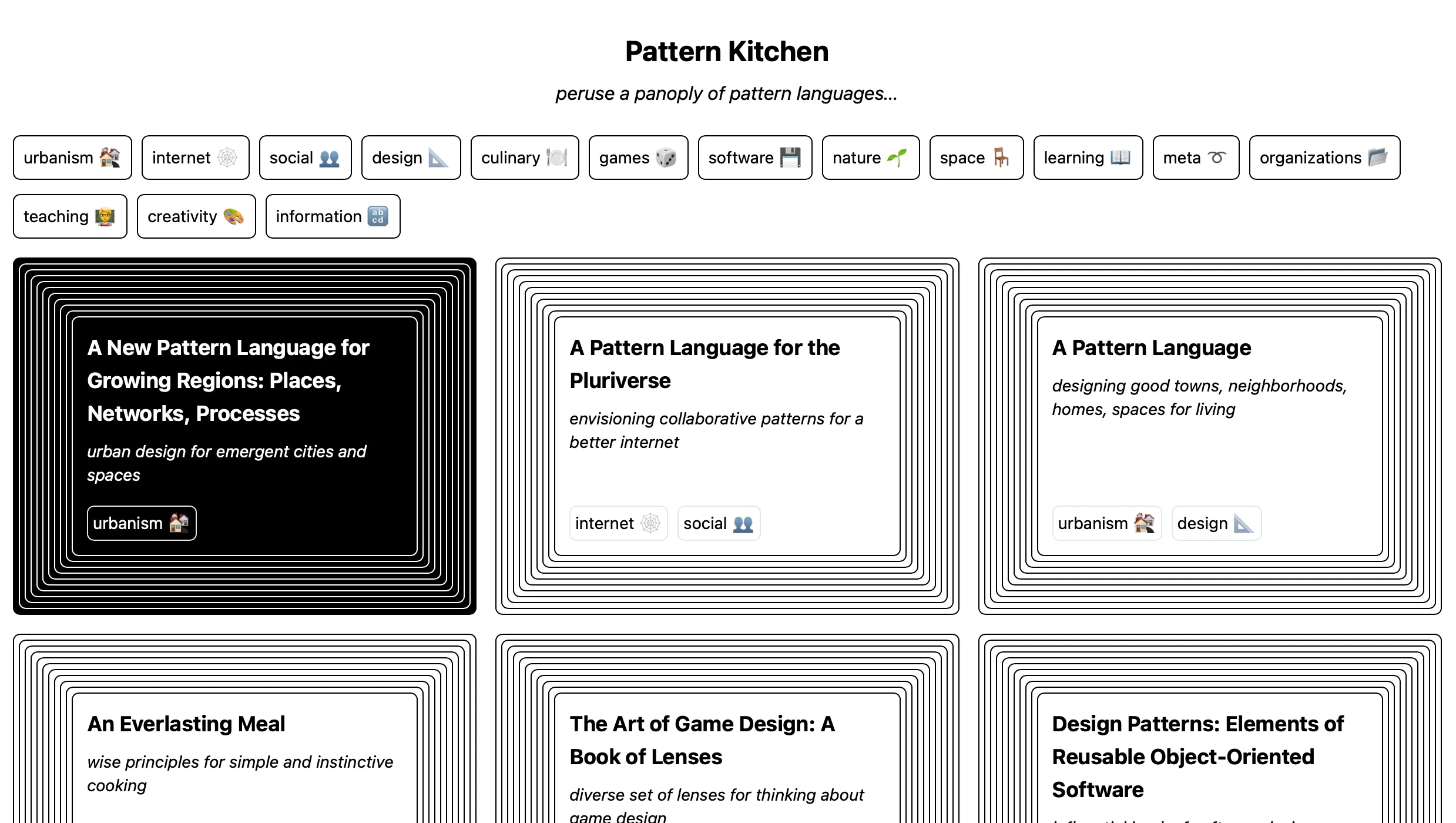This screenshot has height=823, width=1456.
Task: Click the loop symbol in meta filter
Action: click(1217, 158)
